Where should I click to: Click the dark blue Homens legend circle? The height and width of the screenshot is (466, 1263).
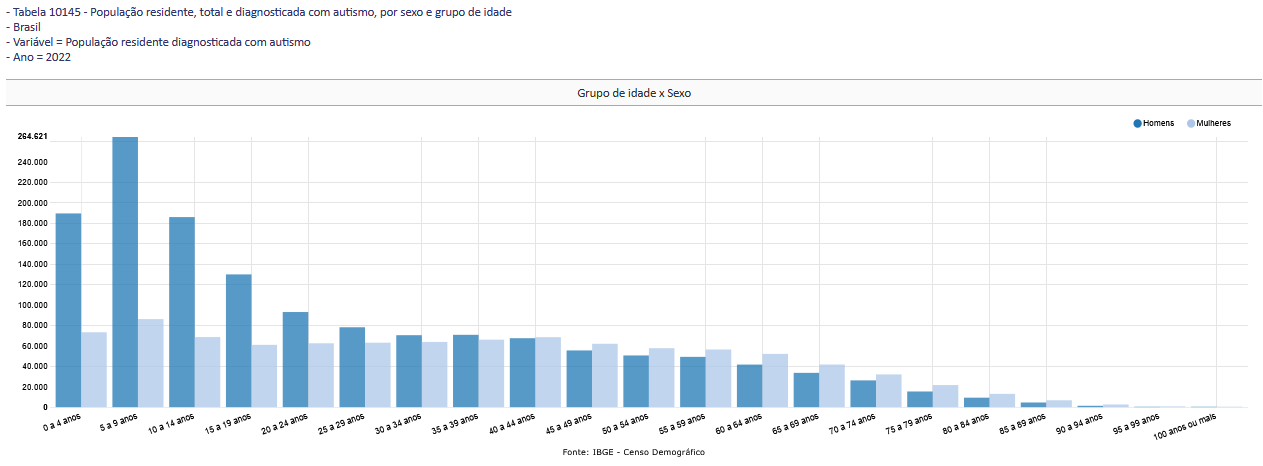[1138, 123]
